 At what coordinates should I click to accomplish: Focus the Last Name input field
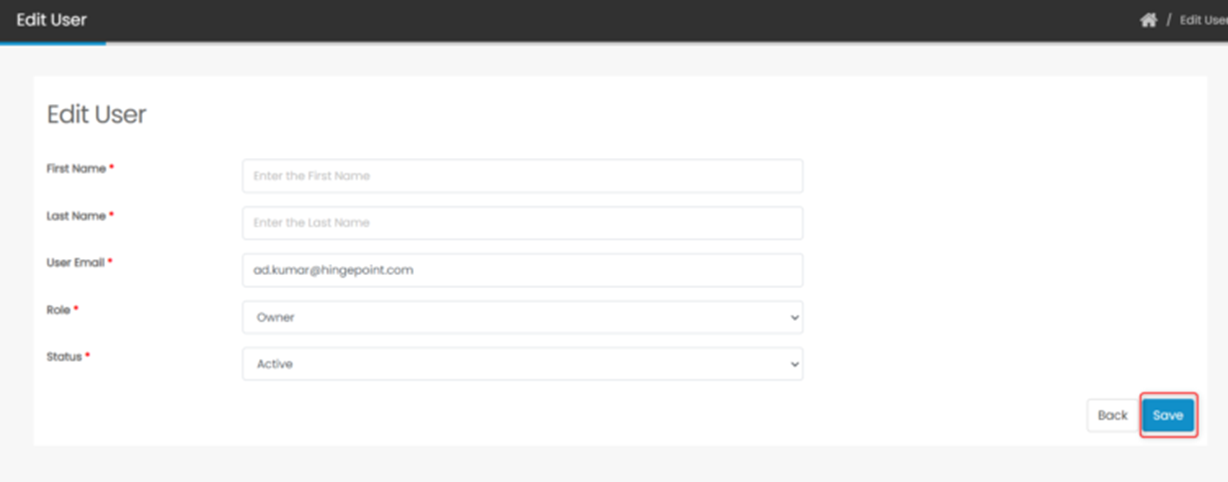coord(522,223)
